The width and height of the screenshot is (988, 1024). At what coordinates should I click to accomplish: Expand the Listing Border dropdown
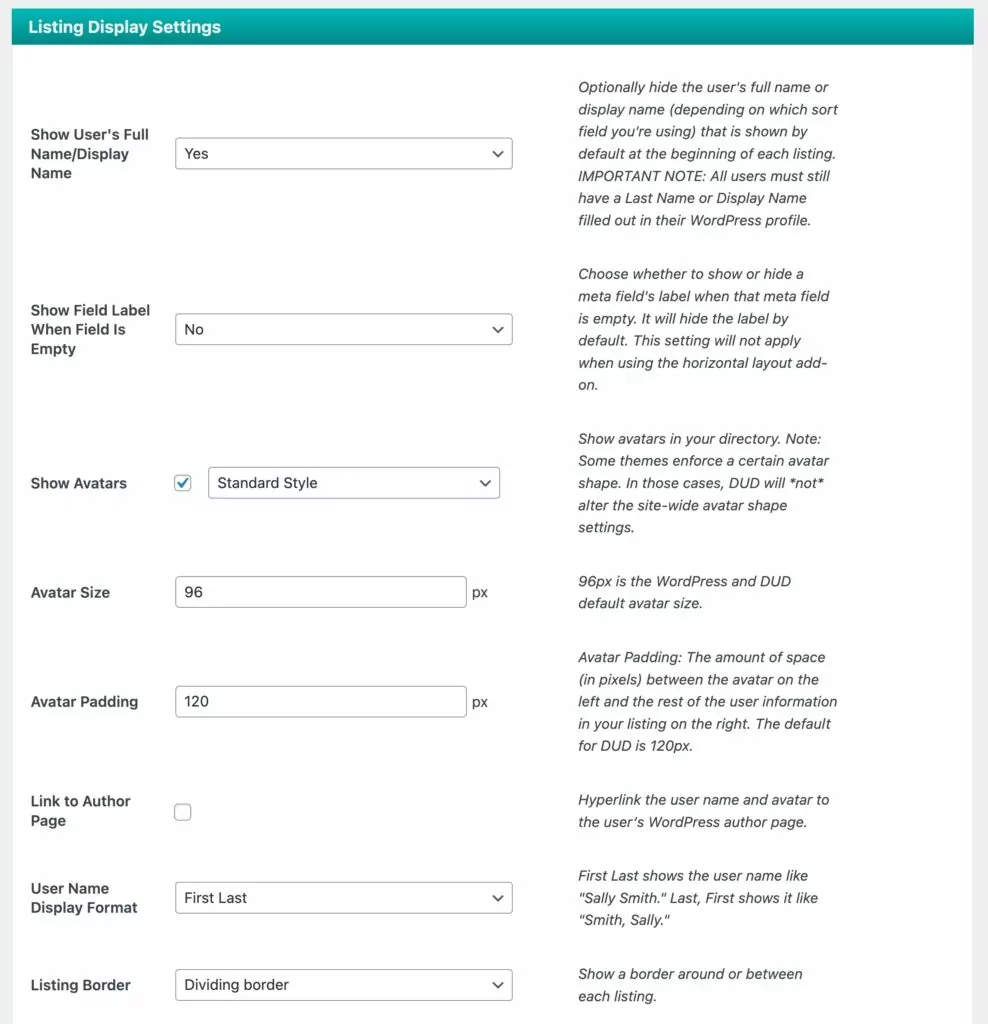tap(343, 985)
